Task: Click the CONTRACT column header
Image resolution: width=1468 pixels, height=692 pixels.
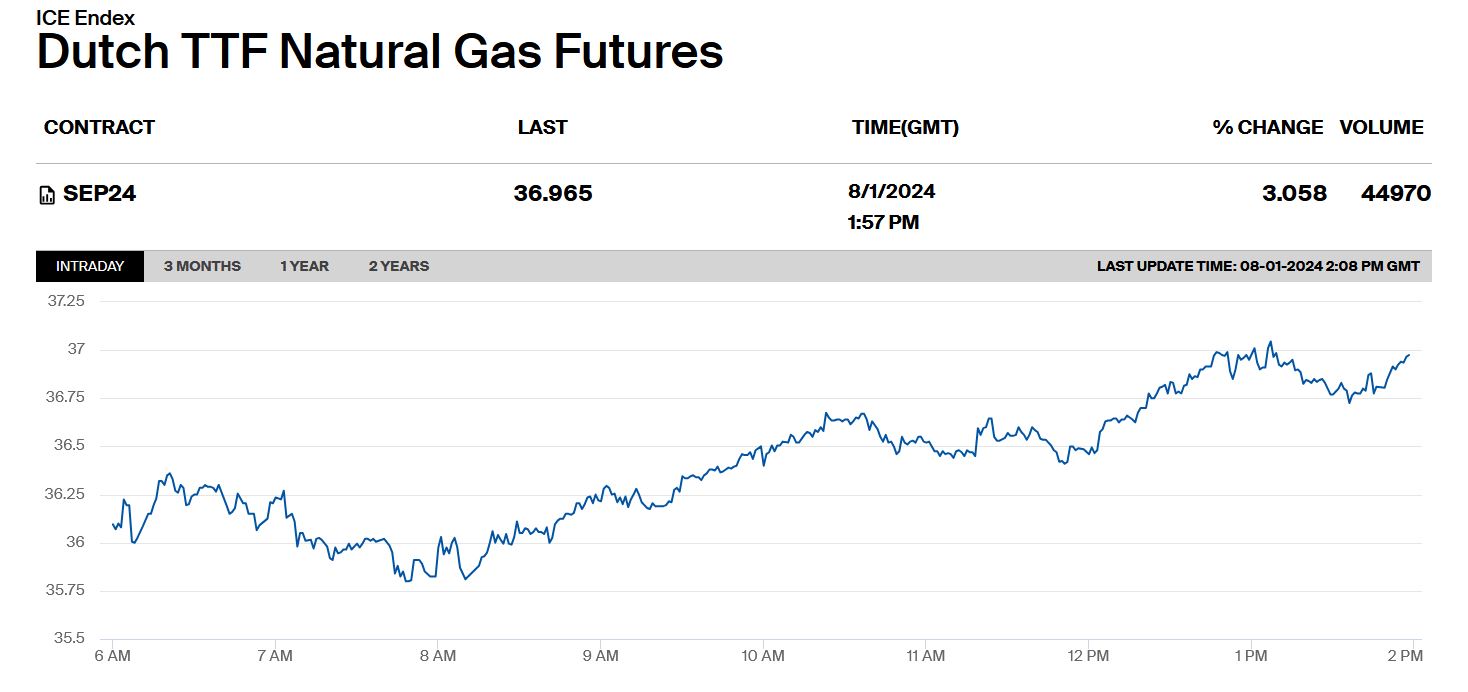Action: [x=99, y=128]
